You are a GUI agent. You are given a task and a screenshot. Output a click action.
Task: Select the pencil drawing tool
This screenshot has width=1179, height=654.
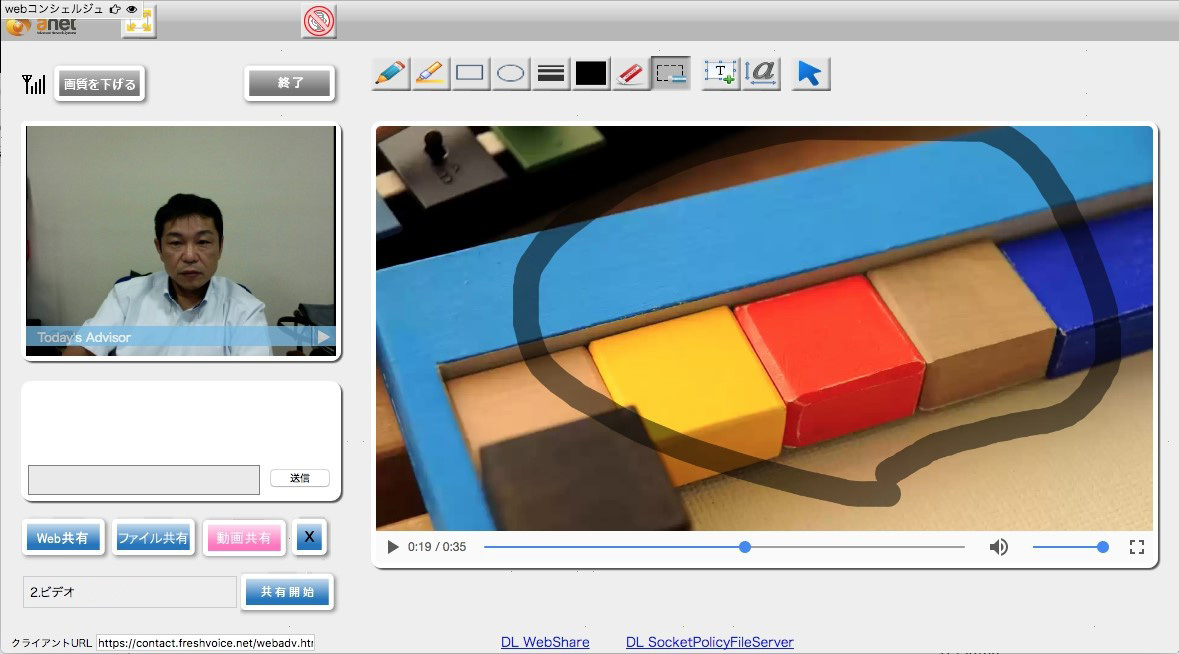tap(391, 73)
